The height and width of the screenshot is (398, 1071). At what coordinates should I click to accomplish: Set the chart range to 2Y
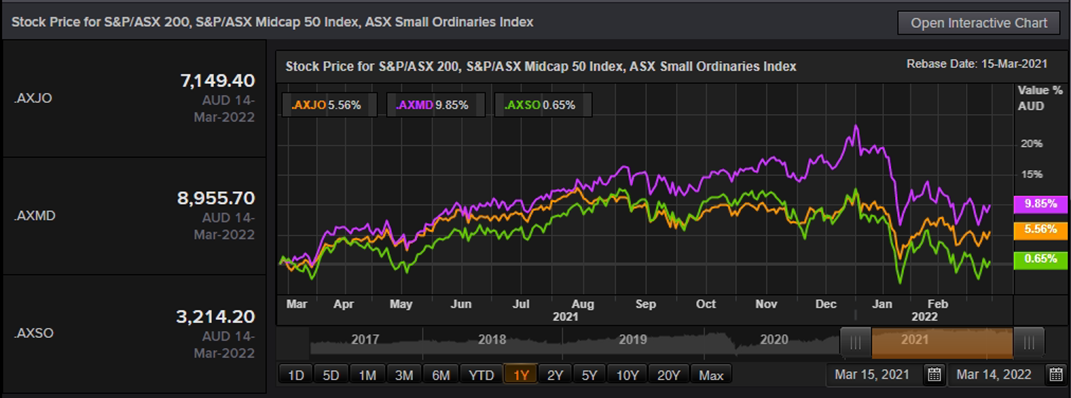[555, 375]
